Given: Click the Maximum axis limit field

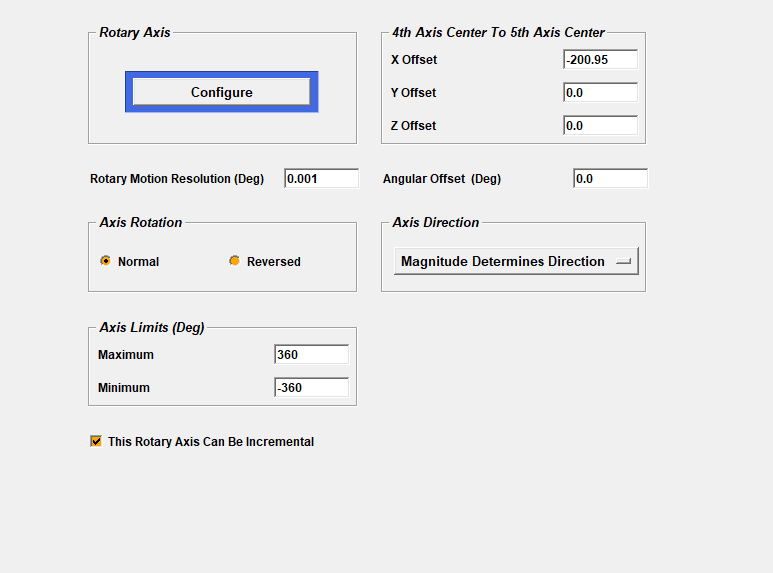Looking at the screenshot, I should tap(311, 355).
